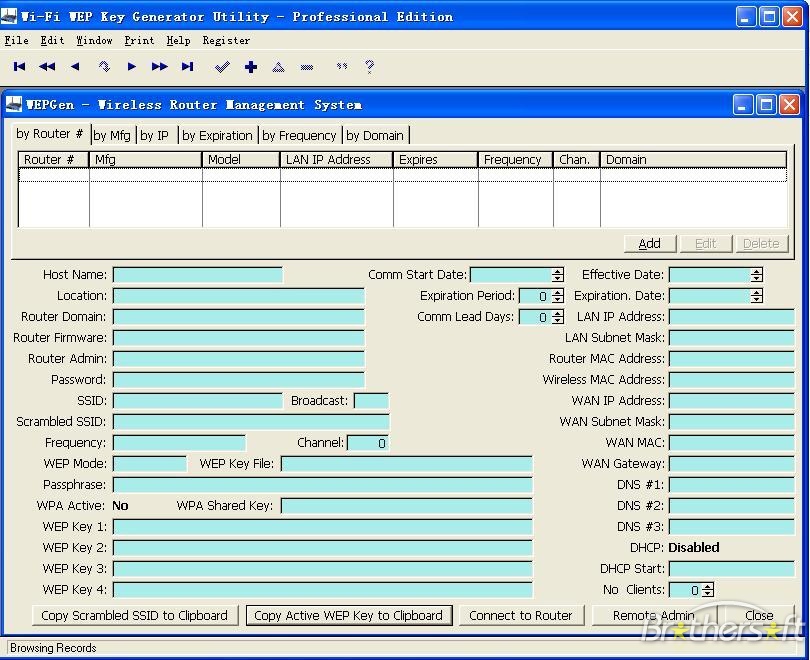Screen dimensions: 810x660
Task: Click the Broadcast input field
Action: tap(371, 401)
